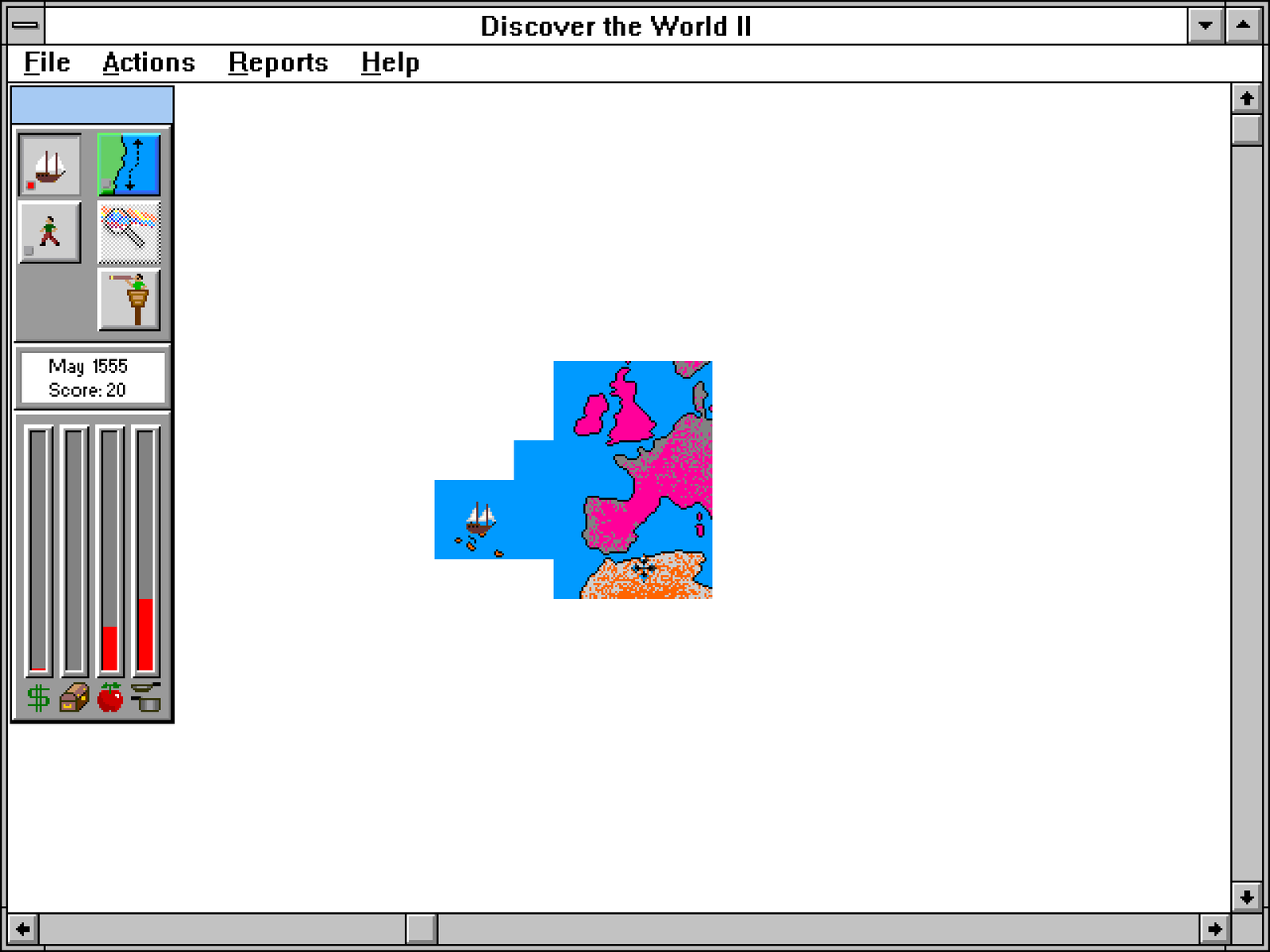Click the 'Score: 20' text

coord(87,390)
